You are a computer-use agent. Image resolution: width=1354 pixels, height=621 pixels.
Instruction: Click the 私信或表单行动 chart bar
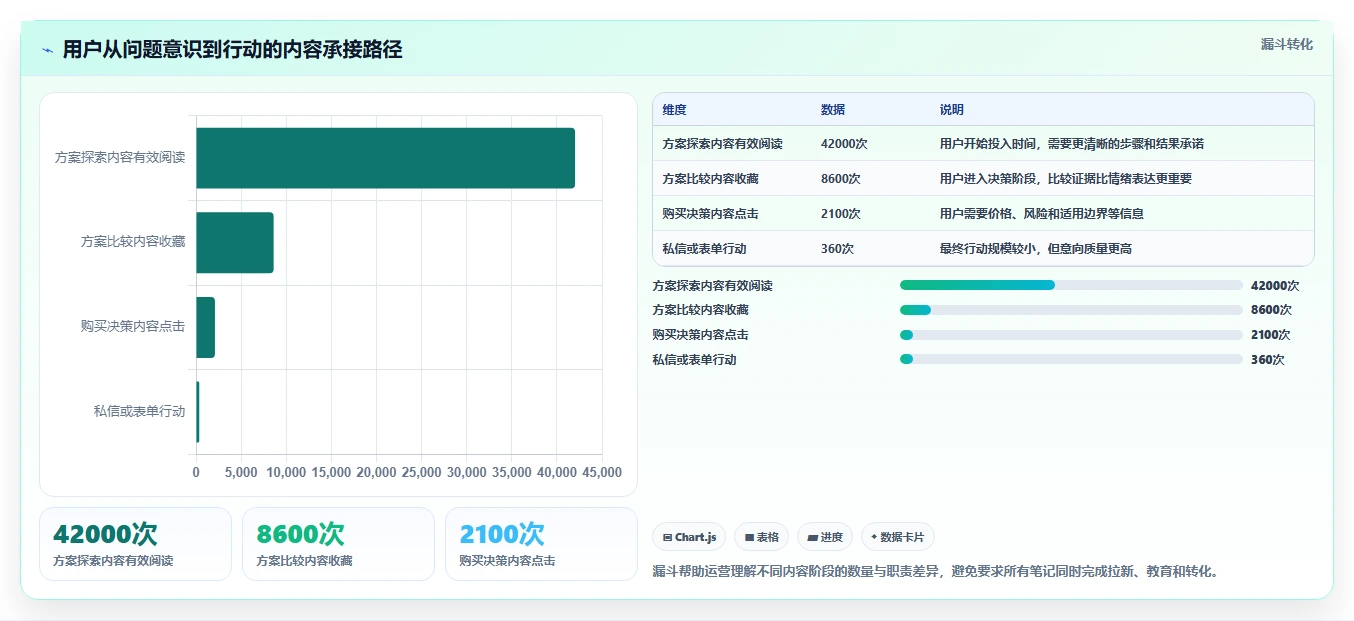[x=198, y=411]
